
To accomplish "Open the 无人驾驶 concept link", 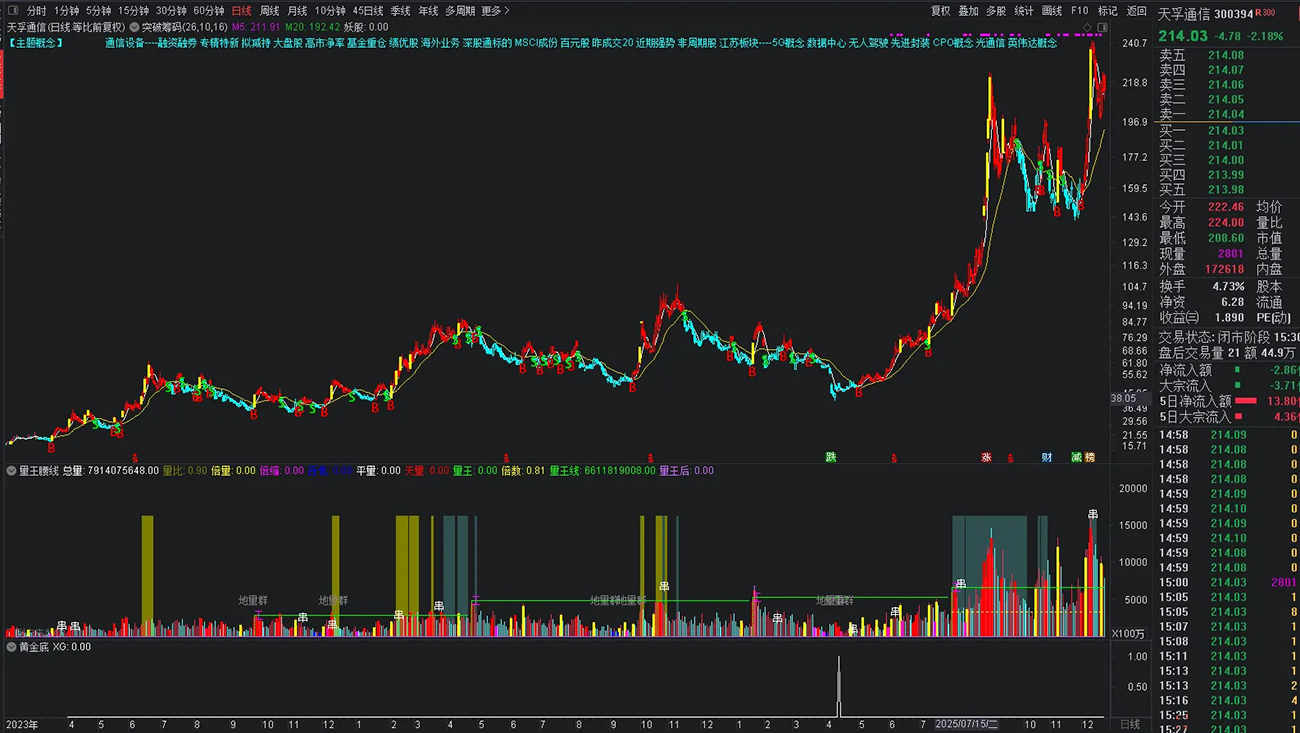I will click(x=869, y=43).
